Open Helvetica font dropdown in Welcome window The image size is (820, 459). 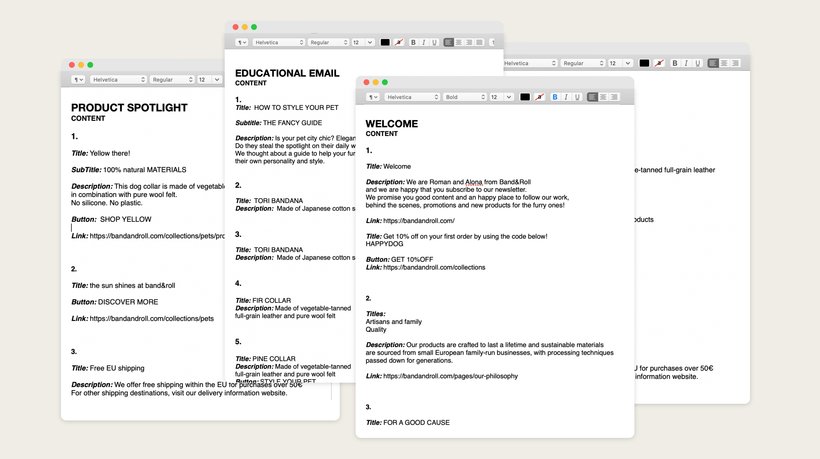click(x=412, y=97)
